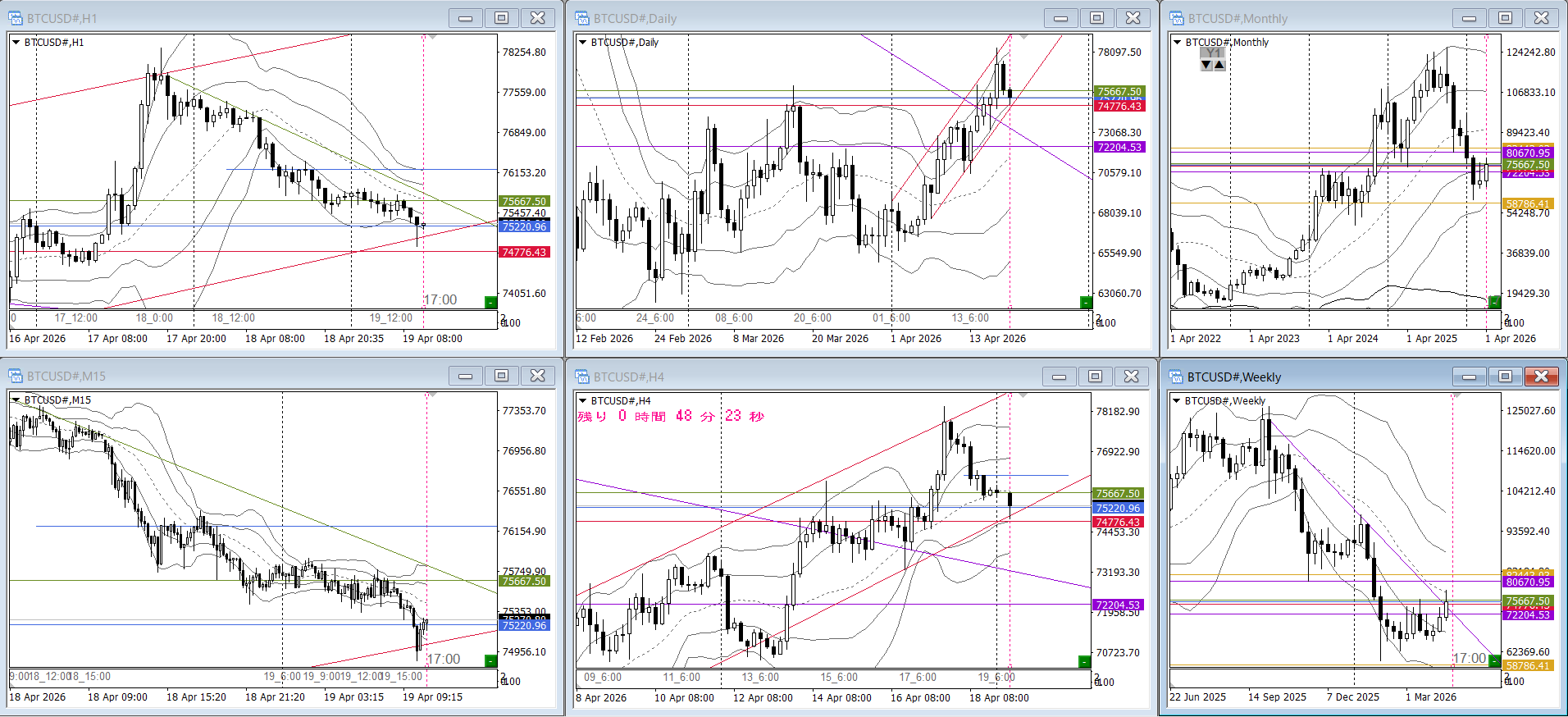Toggle the green minus box on H1 chart
Viewport: 1568px width, 717px height.
(x=490, y=302)
